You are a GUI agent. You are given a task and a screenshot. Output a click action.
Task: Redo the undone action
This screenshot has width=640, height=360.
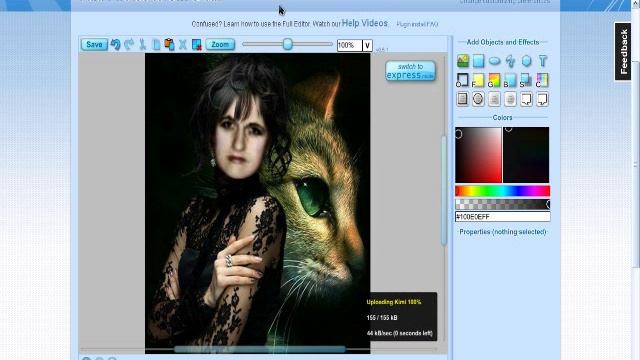[129, 44]
